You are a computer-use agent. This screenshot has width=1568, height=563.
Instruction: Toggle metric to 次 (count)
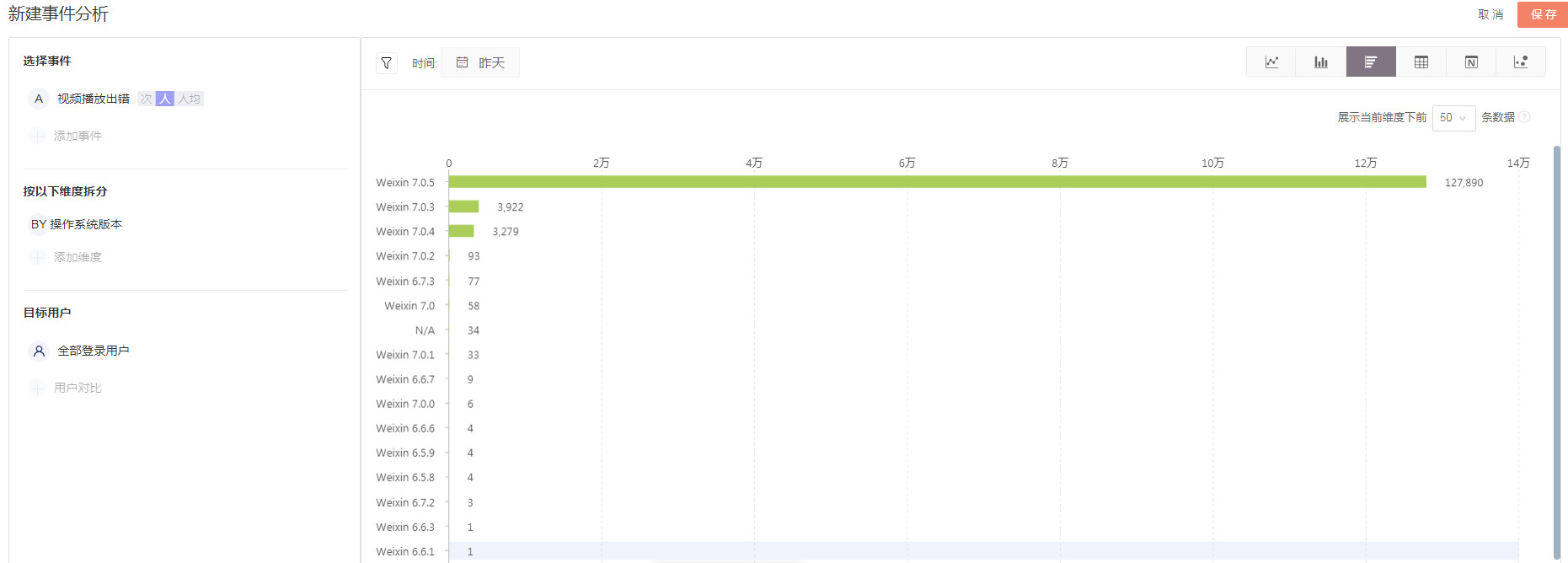pos(147,99)
